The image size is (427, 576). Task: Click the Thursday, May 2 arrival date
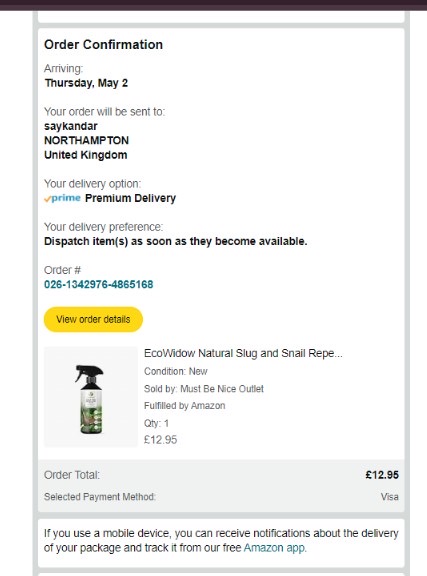click(x=86, y=83)
